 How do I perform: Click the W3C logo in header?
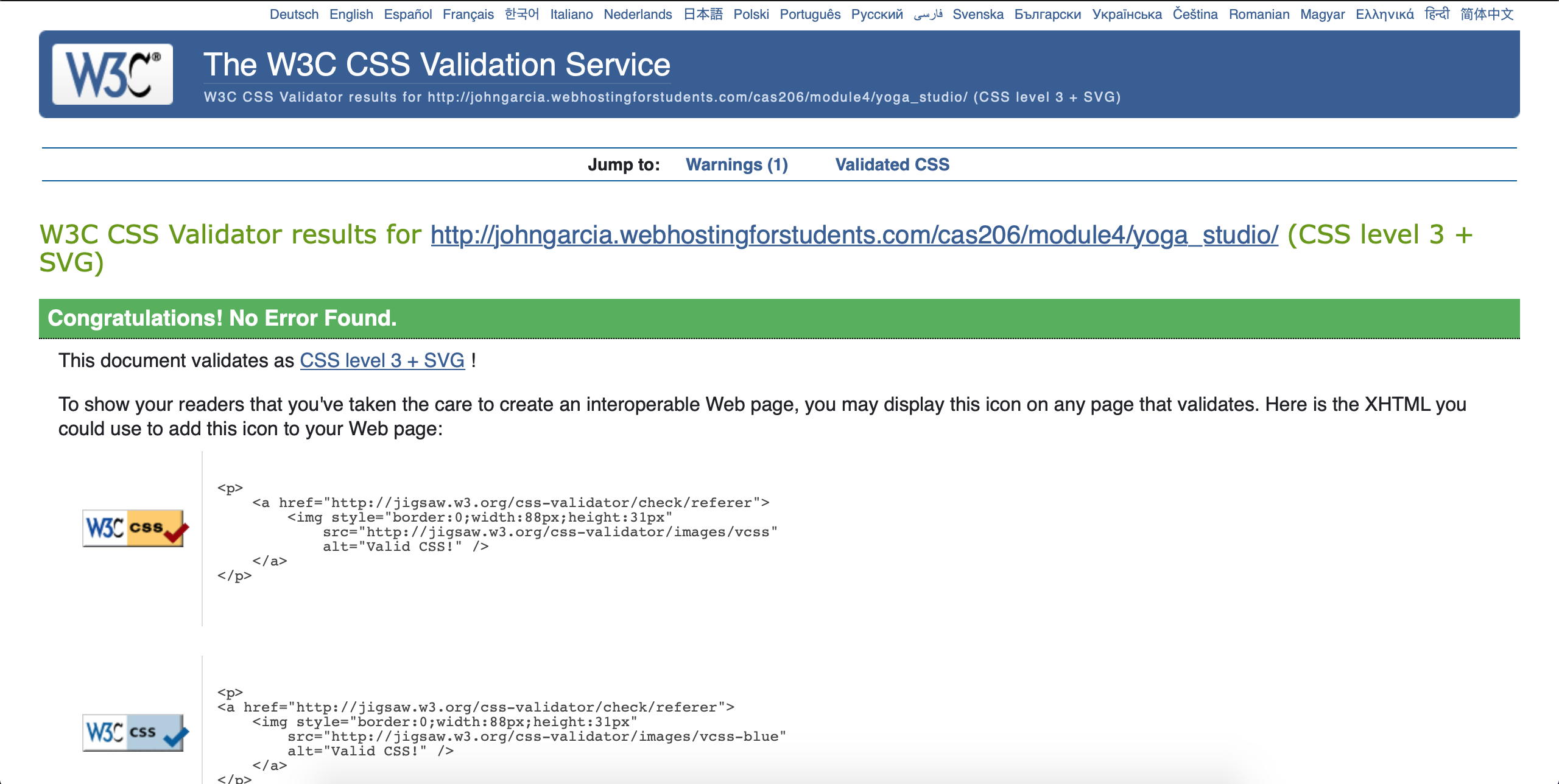pyautogui.click(x=113, y=74)
